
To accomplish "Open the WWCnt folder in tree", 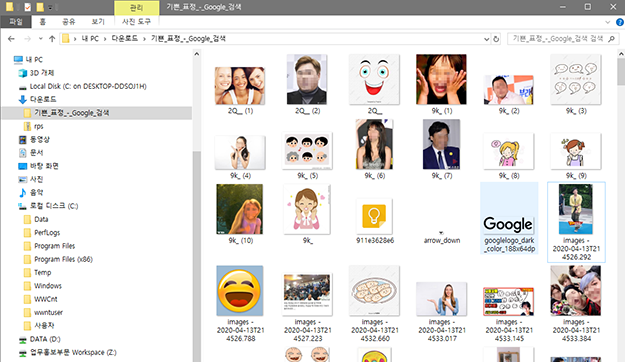I will click(x=45, y=299).
